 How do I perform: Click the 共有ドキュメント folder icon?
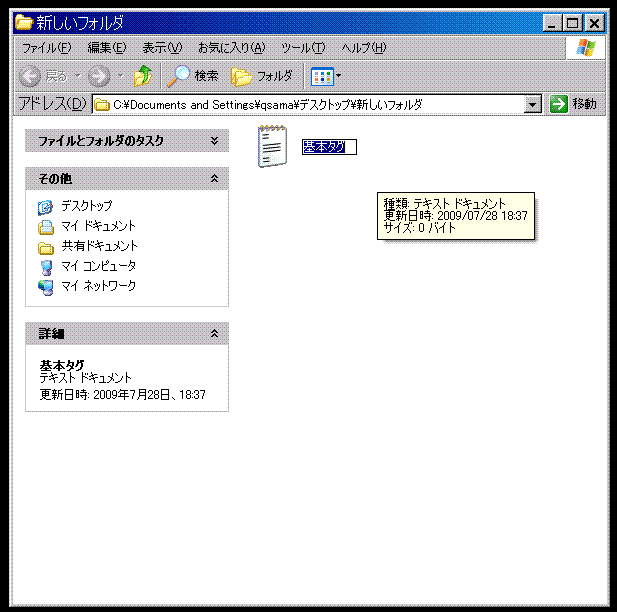click(x=46, y=248)
